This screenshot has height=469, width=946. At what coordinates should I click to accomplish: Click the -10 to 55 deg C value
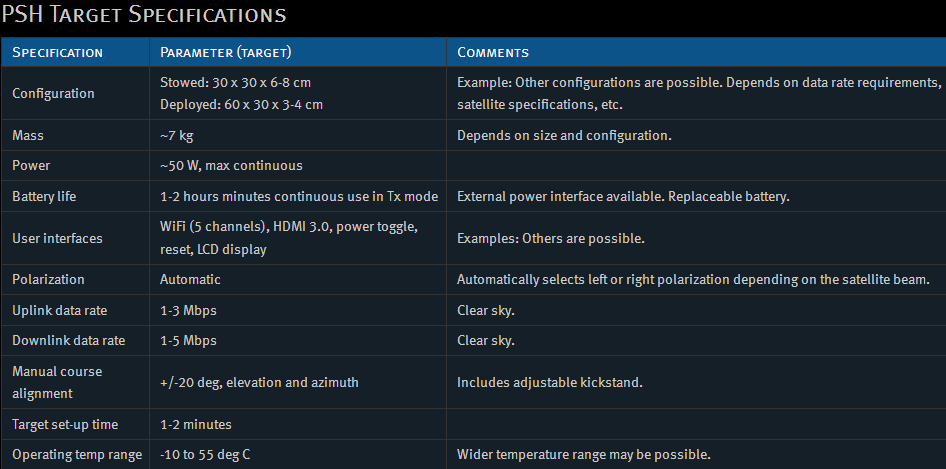205,455
